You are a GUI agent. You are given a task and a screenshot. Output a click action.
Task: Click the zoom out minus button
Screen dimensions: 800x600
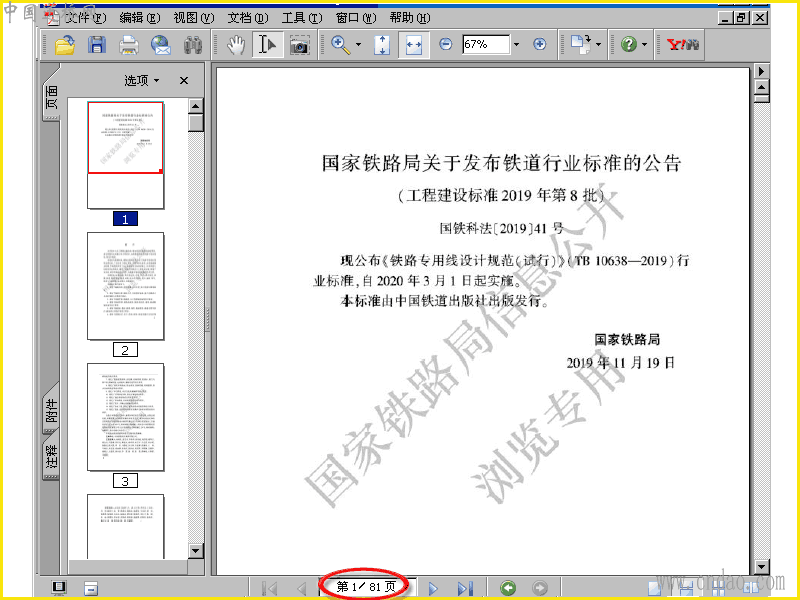point(445,44)
